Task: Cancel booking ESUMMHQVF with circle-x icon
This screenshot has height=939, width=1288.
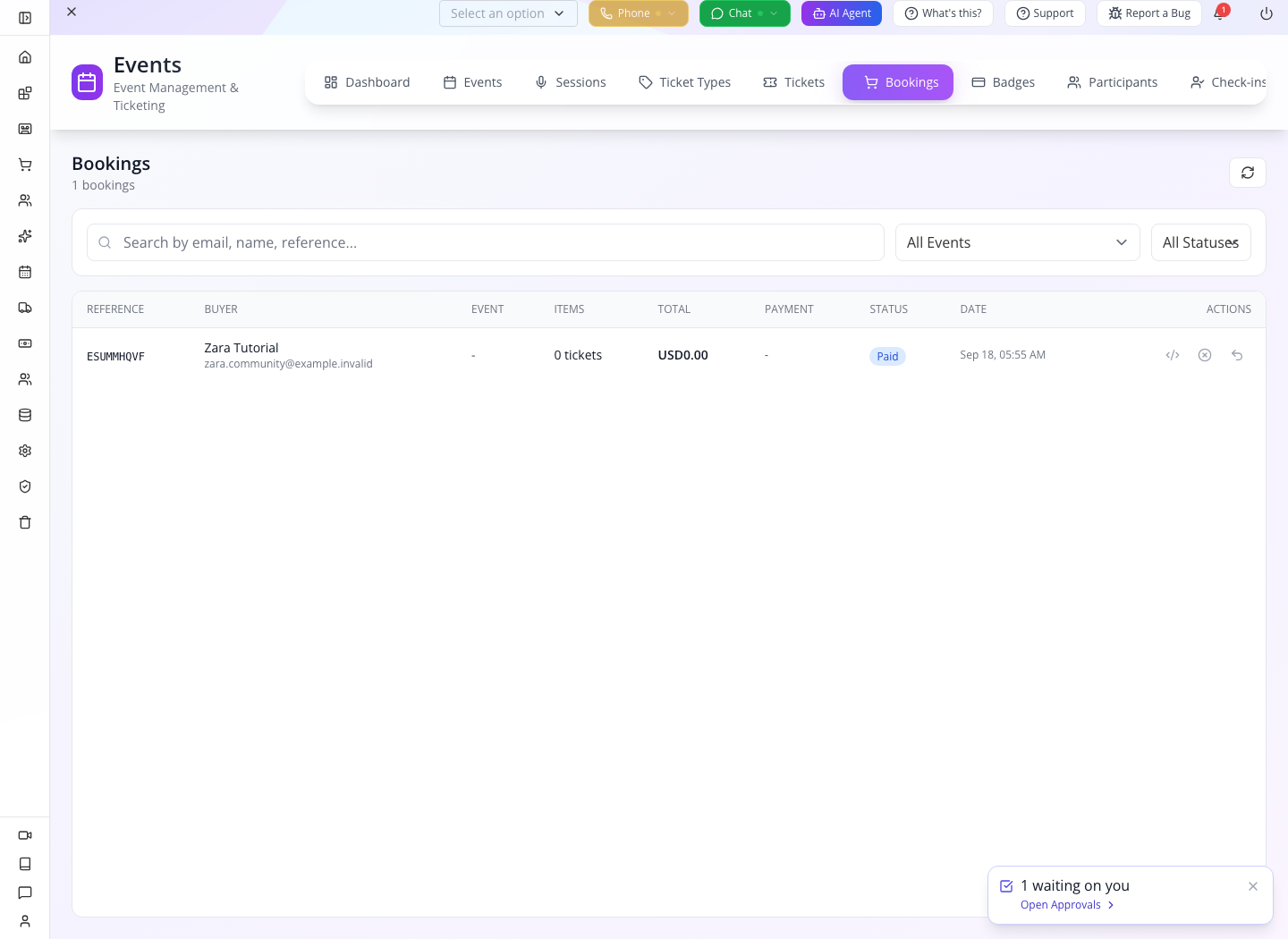Action: click(x=1205, y=355)
